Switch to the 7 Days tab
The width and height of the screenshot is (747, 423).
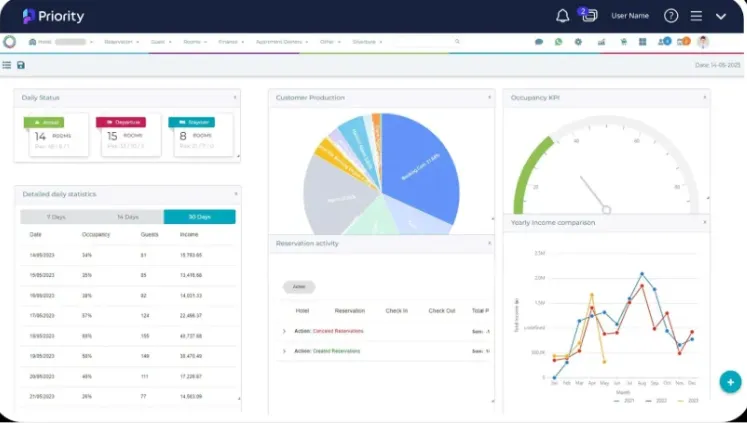(x=56, y=217)
